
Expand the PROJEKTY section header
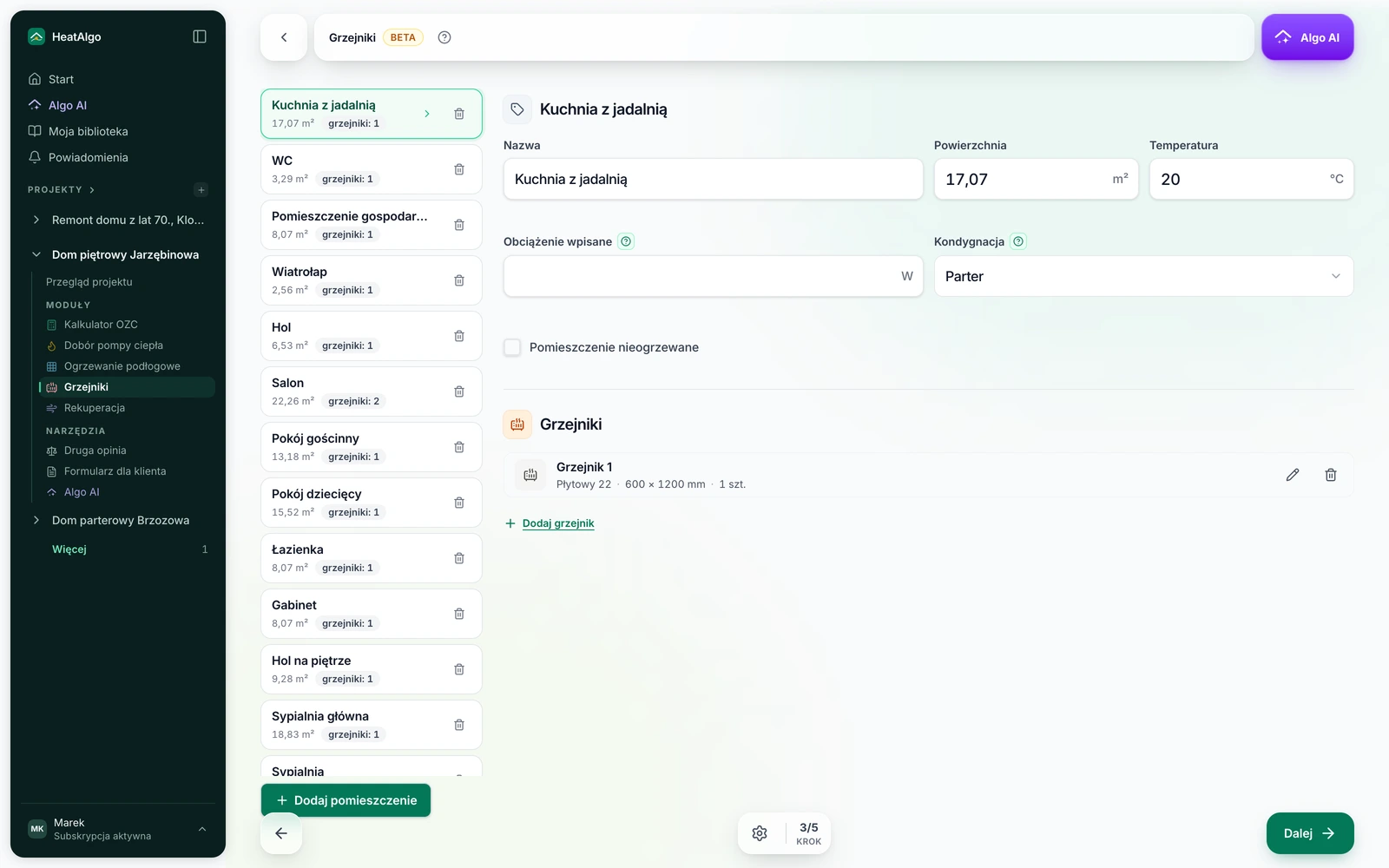[x=61, y=189]
